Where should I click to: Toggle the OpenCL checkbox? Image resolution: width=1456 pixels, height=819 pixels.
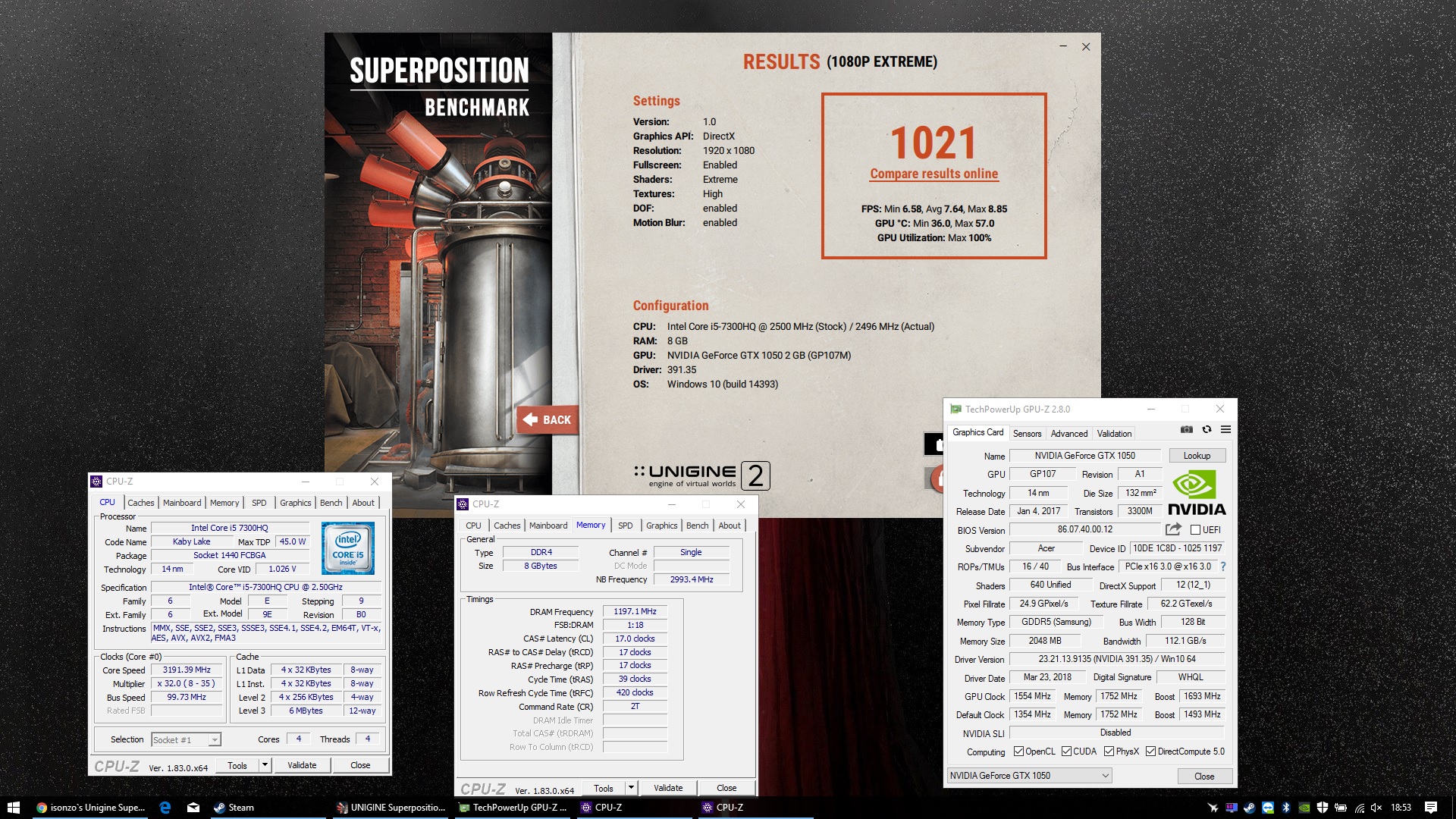click(x=1019, y=752)
